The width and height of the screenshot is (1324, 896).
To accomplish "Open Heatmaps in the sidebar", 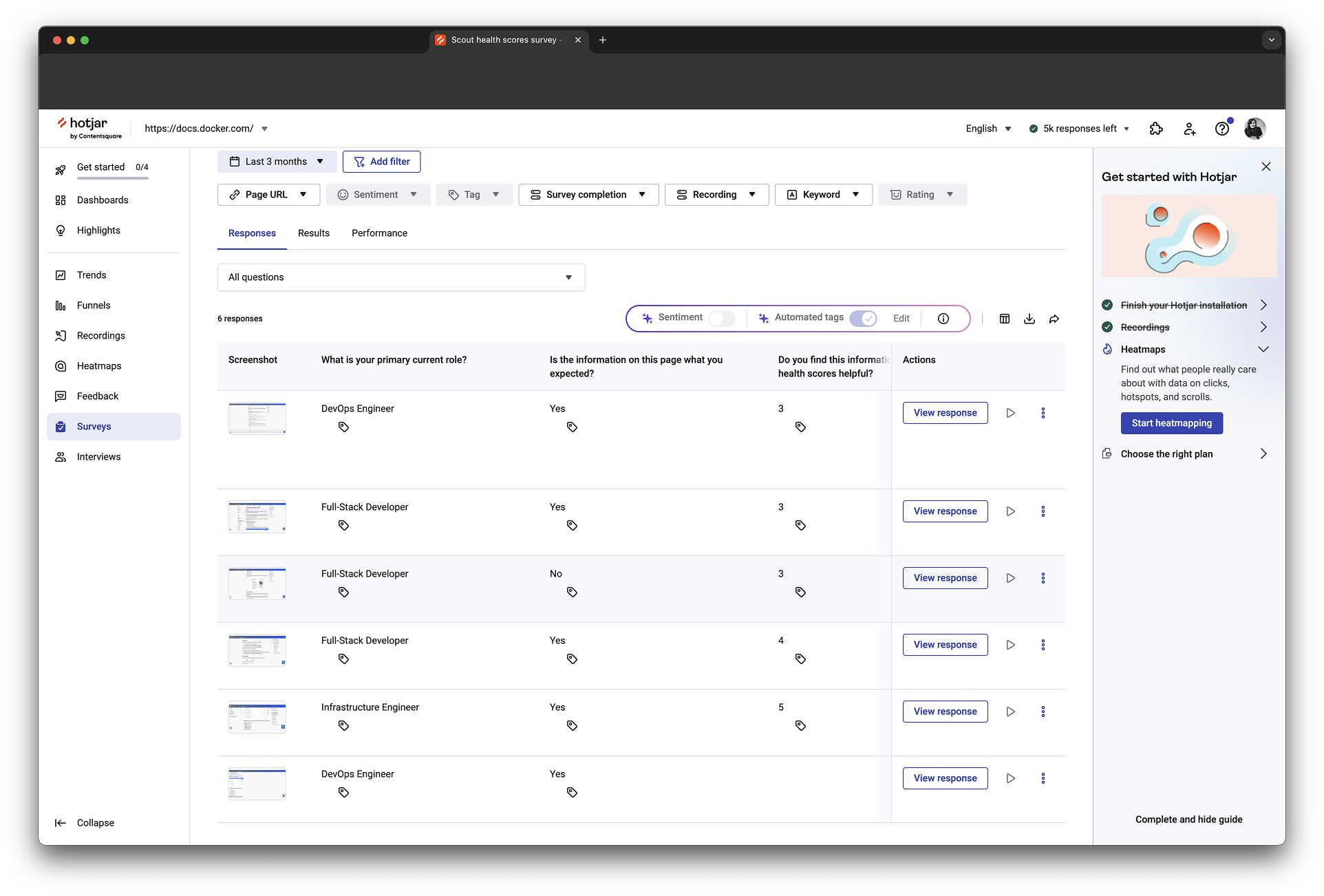I will (x=99, y=366).
